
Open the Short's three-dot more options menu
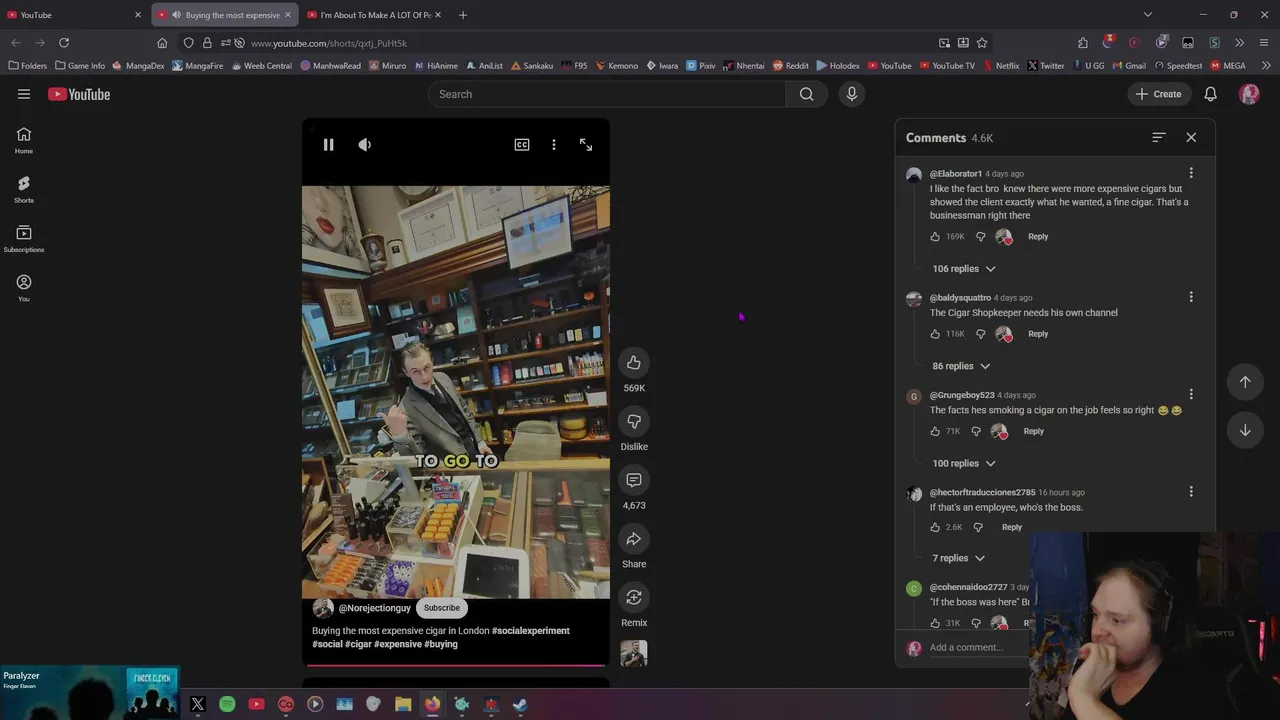pos(554,145)
